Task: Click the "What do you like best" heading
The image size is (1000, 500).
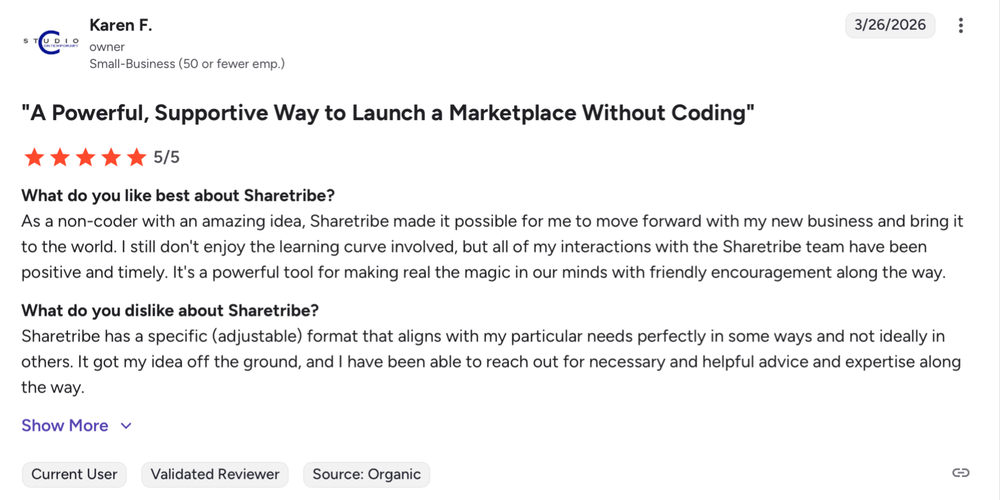Action: tap(178, 195)
